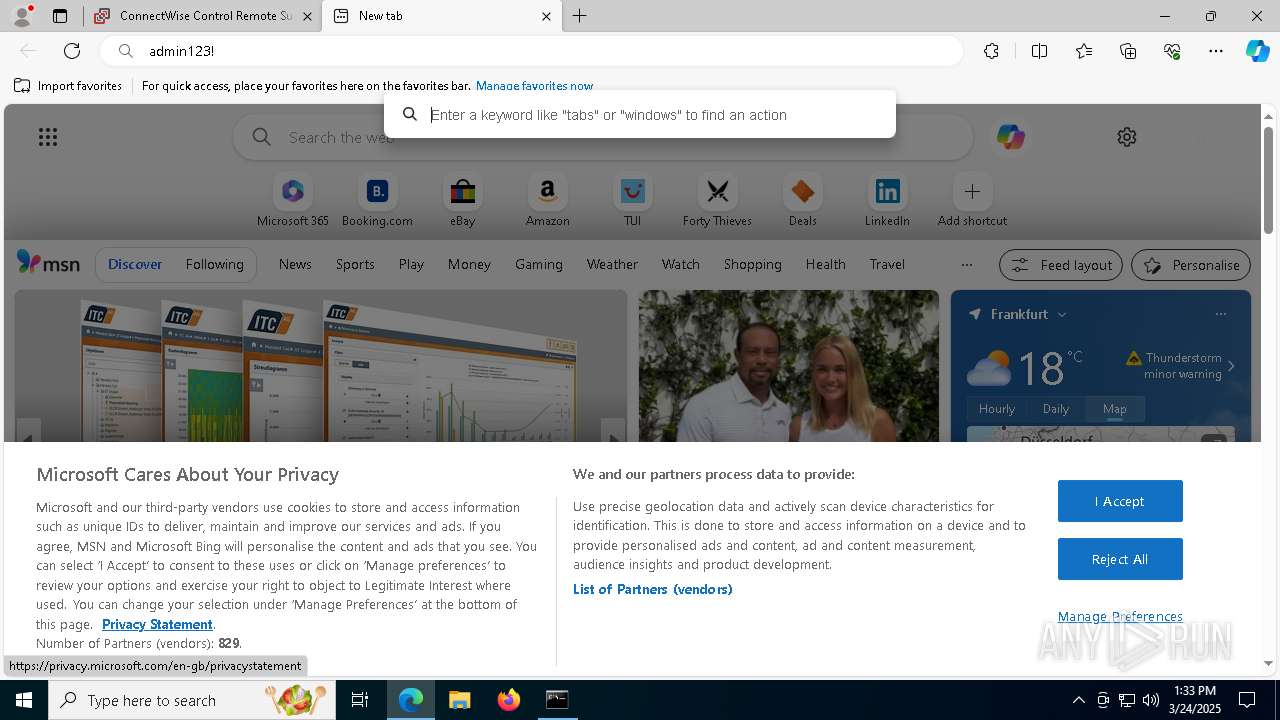Open File Explorer from taskbar
The height and width of the screenshot is (720, 1280).
pyautogui.click(x=459, y=700)
